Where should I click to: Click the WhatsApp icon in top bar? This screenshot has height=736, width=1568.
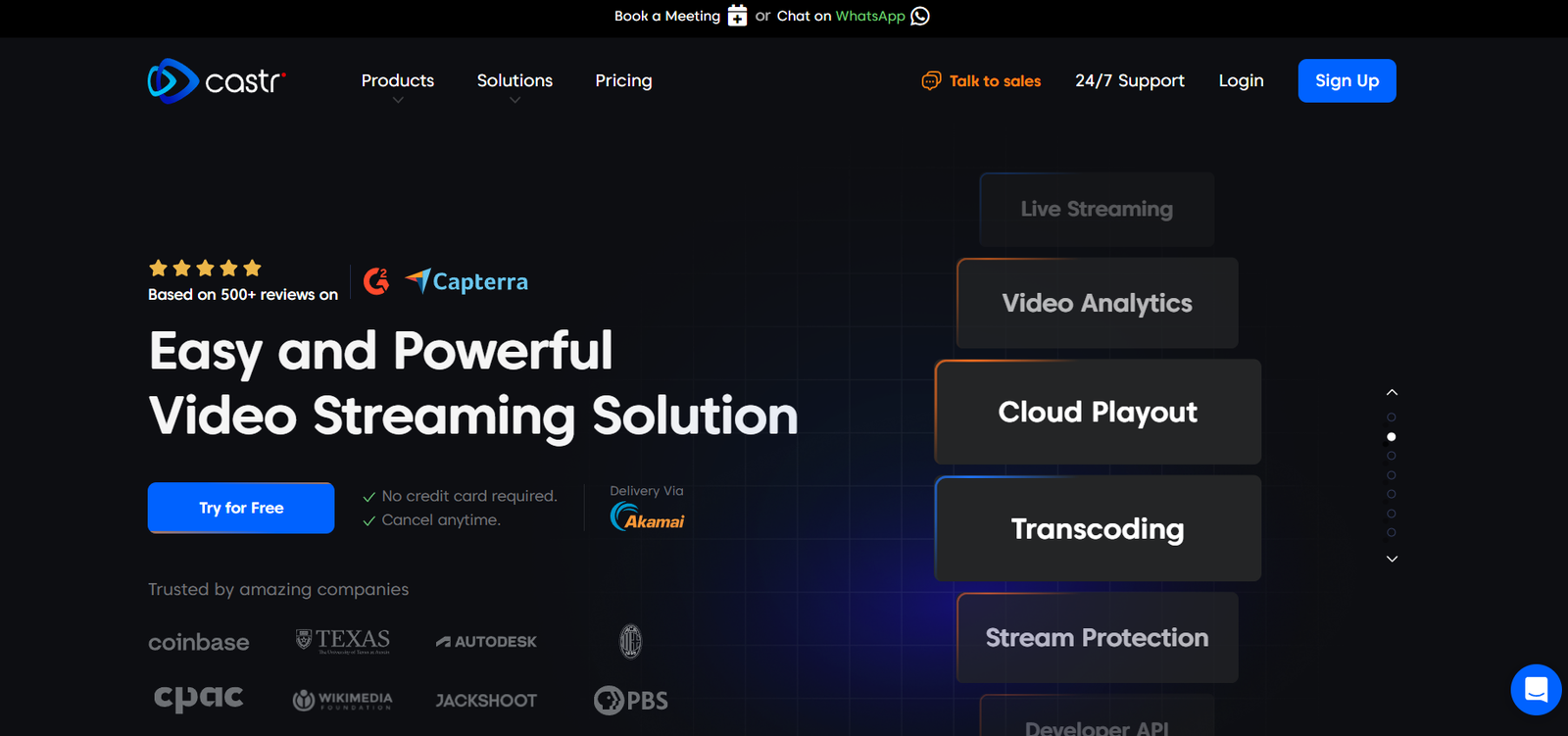pyautogui.click(x=920, y=16)
